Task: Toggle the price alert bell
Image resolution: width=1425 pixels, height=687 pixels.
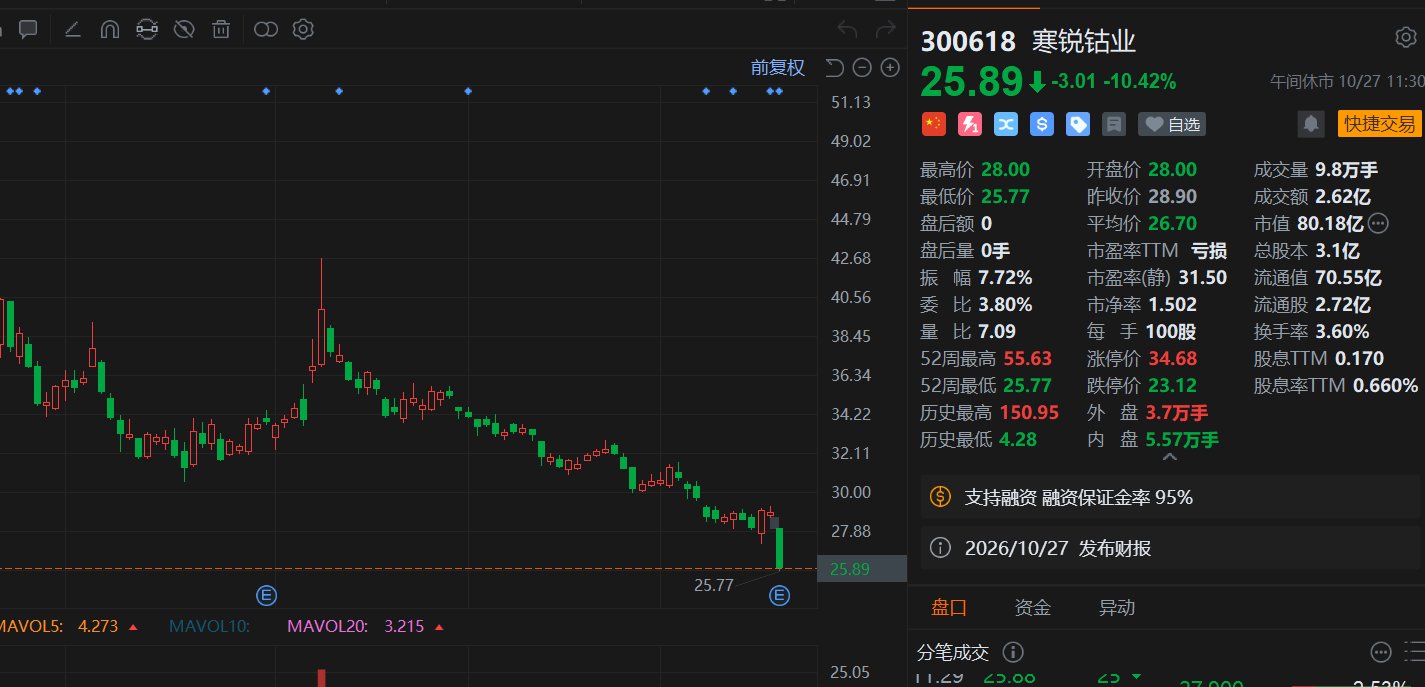Action: pos(1309,124)
